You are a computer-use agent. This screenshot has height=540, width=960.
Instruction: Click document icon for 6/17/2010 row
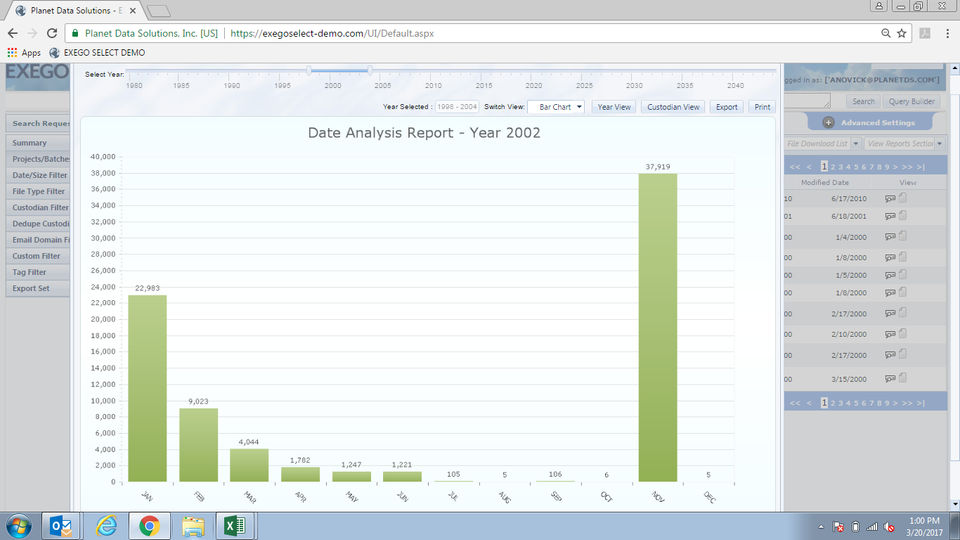[903, 197]
